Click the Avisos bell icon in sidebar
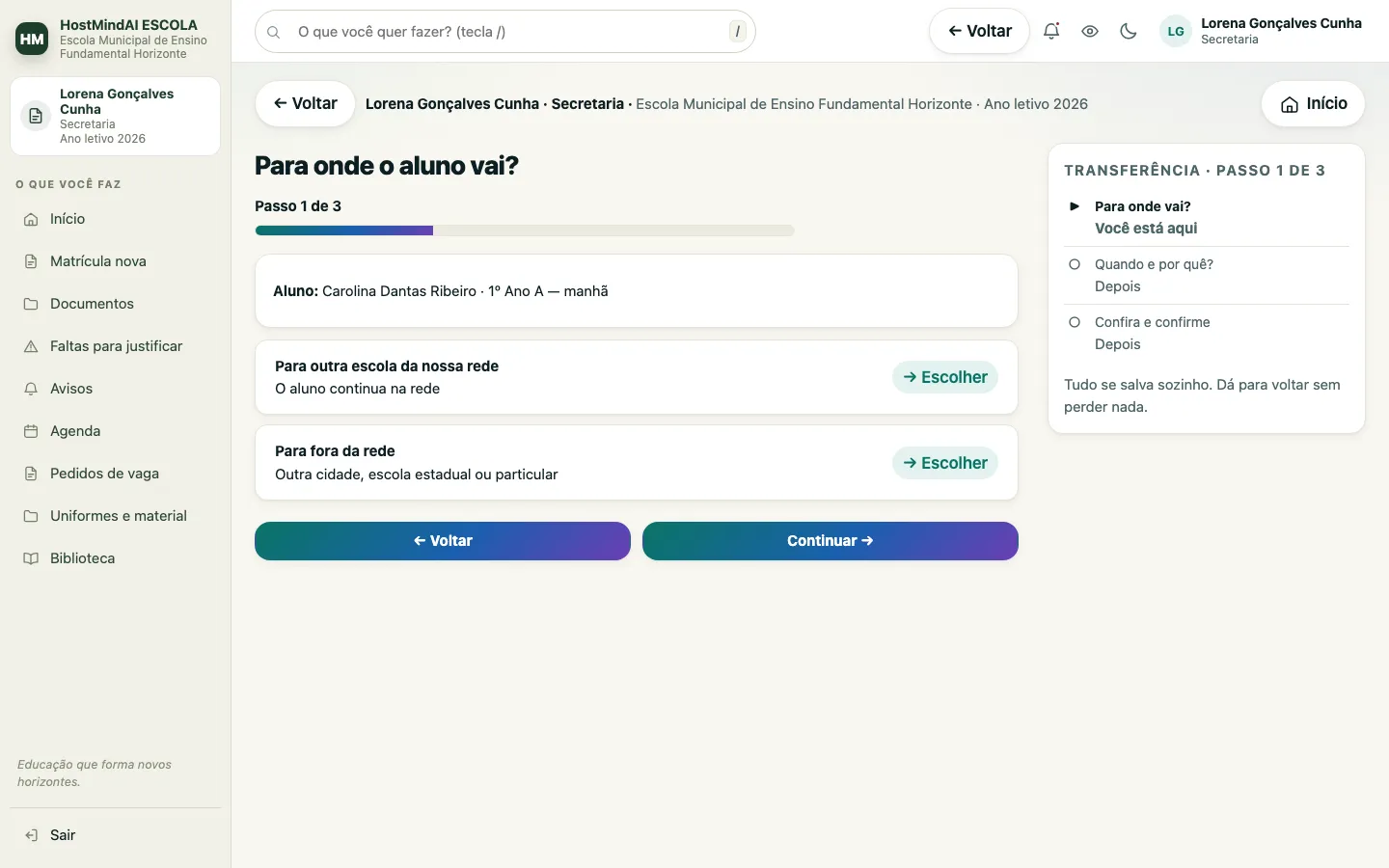The image size is (1389, 868). click(31, 389)
